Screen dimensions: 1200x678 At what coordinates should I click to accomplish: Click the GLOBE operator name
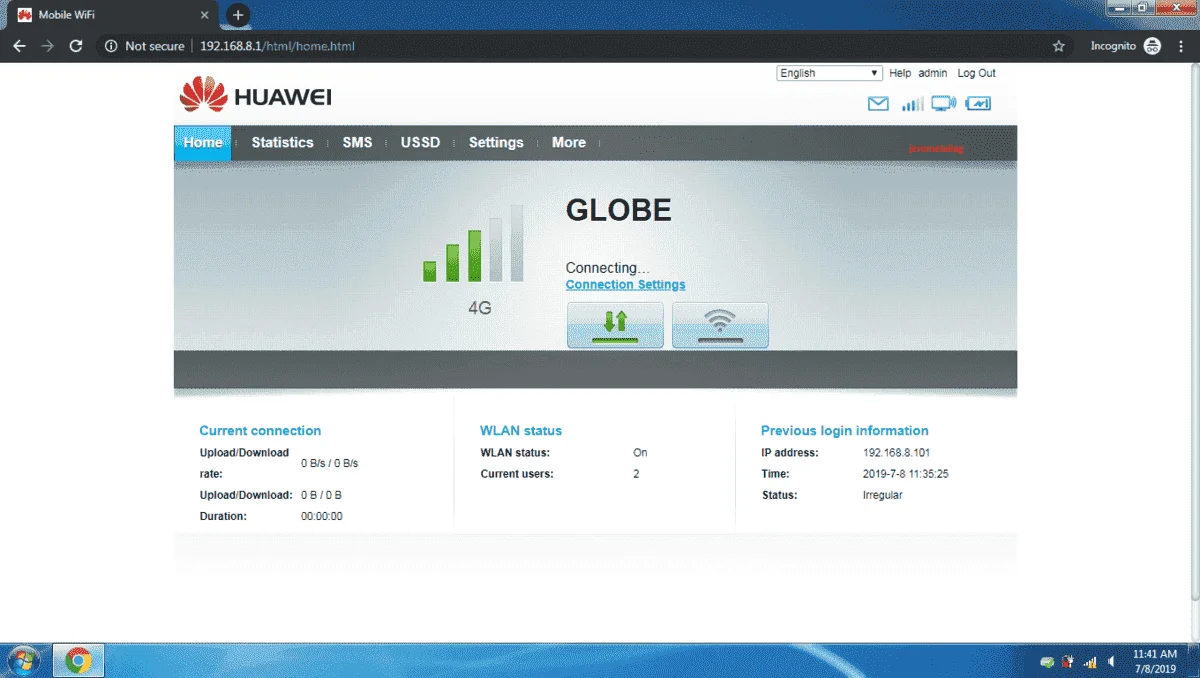pos(619,210)
